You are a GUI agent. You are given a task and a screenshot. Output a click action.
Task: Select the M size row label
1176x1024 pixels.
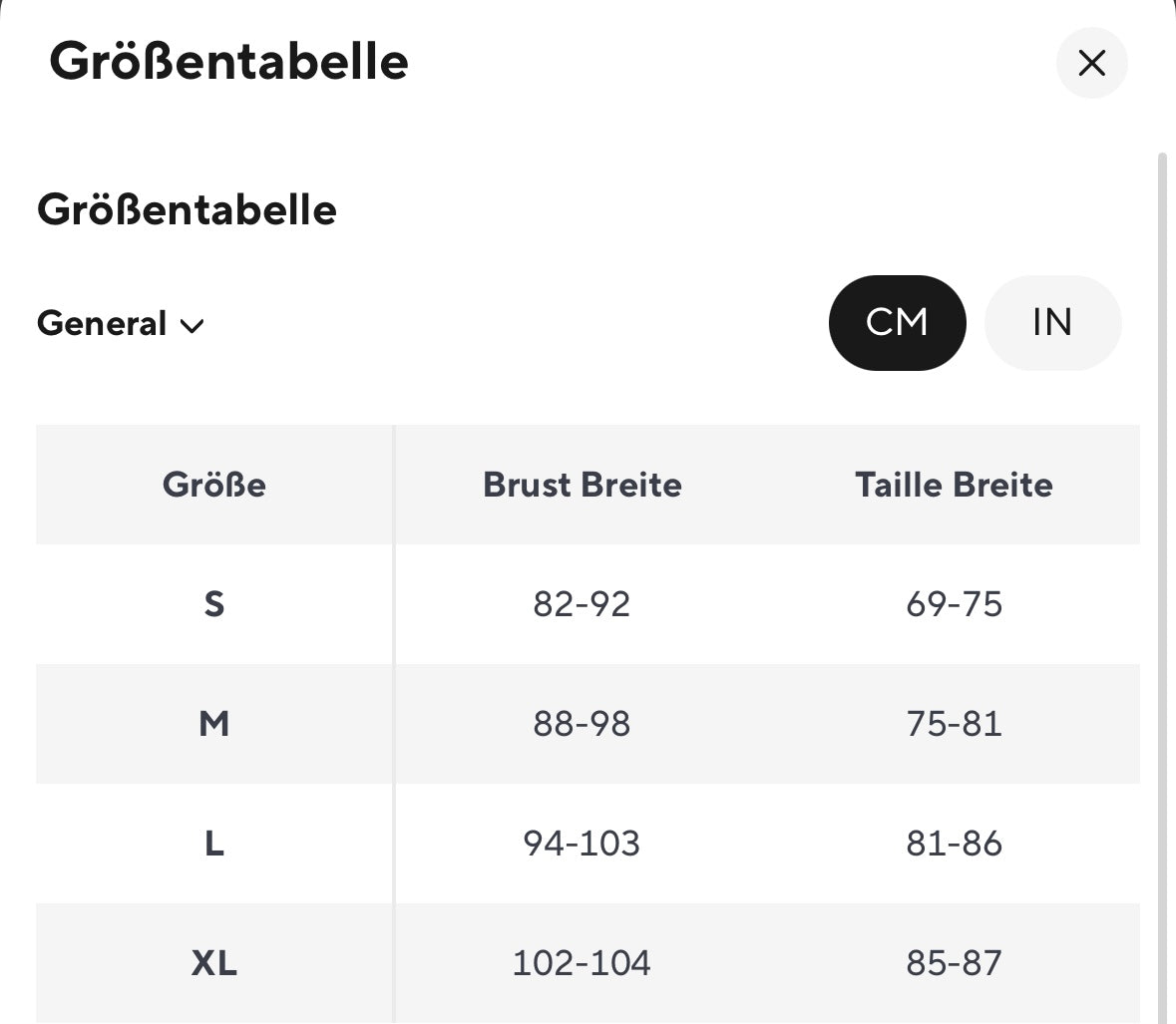(214, 724)
